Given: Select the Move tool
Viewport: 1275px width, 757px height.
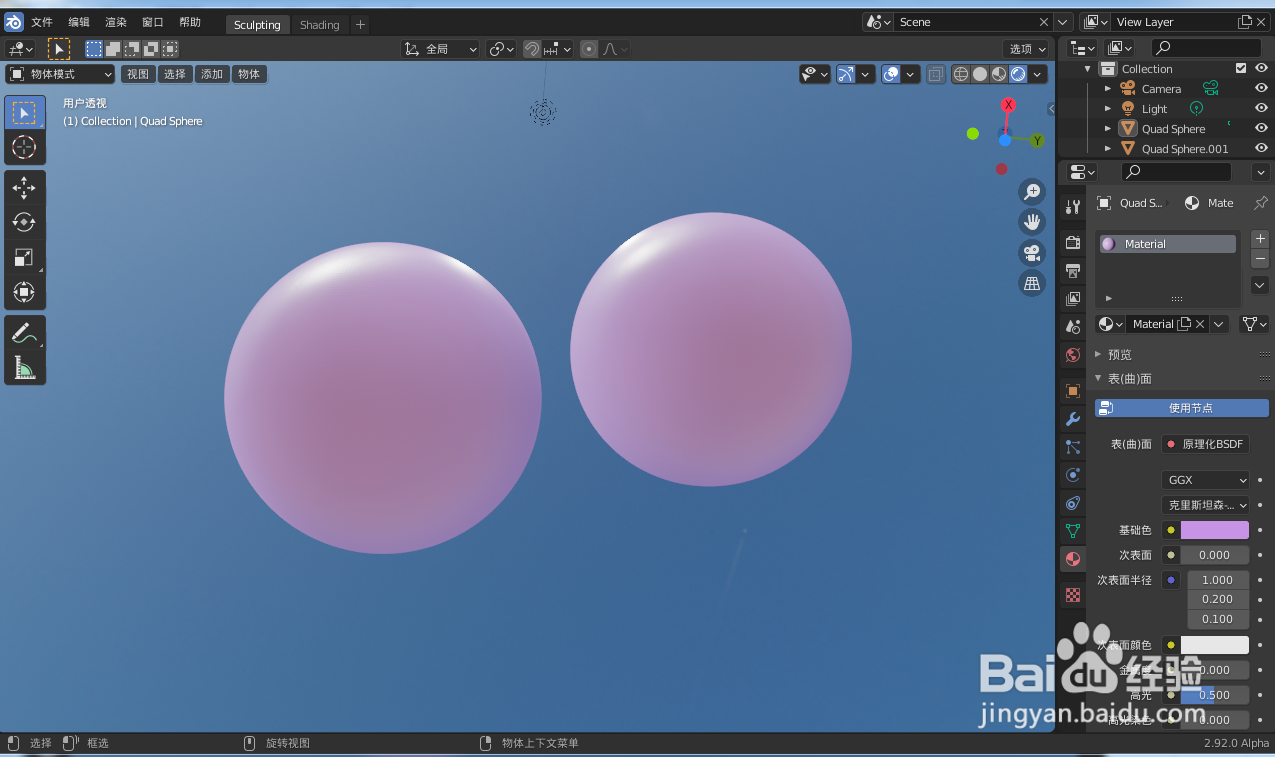Looking at the screenshot, I should [25, 188].
